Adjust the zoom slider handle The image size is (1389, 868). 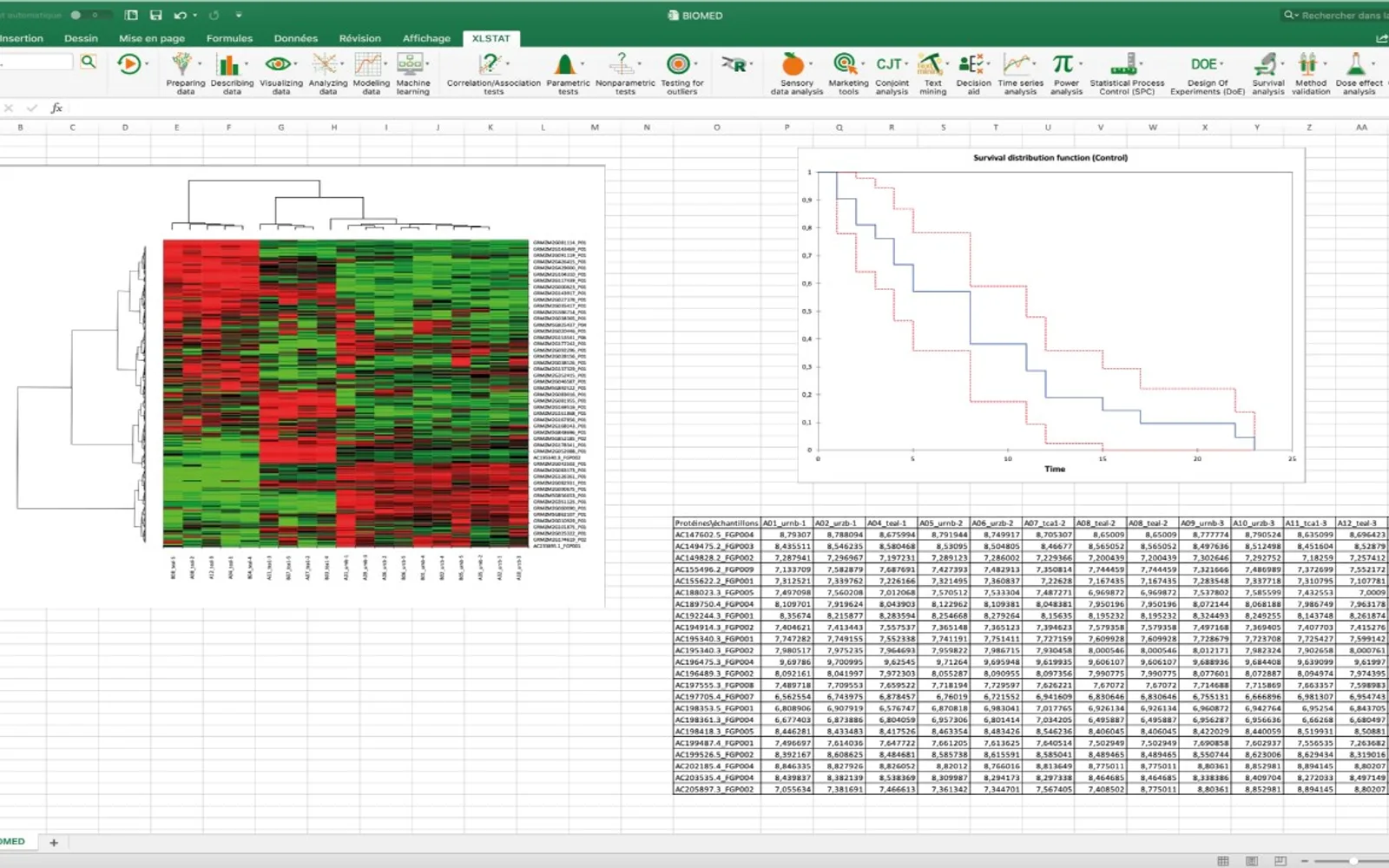pyautogui.click(x=1353, y=860)
